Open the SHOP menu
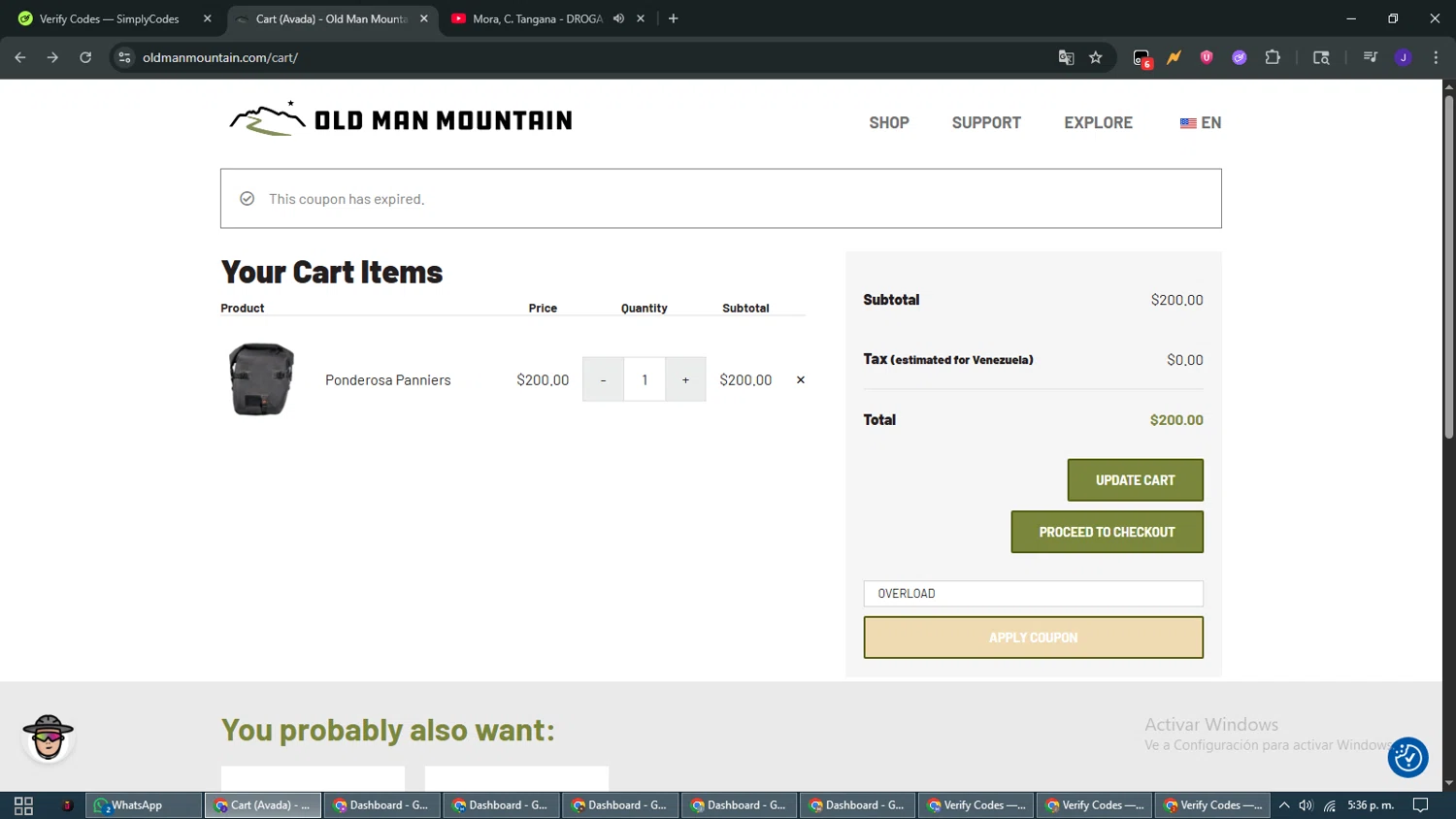 889,123
